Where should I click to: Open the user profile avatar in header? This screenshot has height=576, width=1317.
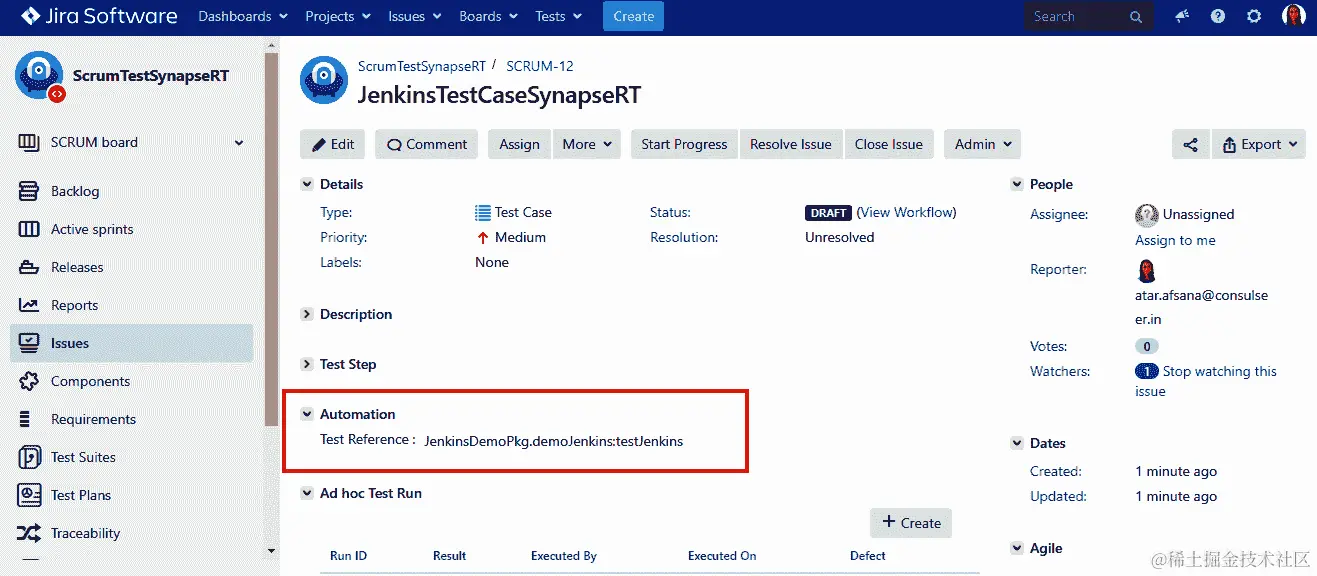click(x=1294, y=16)
